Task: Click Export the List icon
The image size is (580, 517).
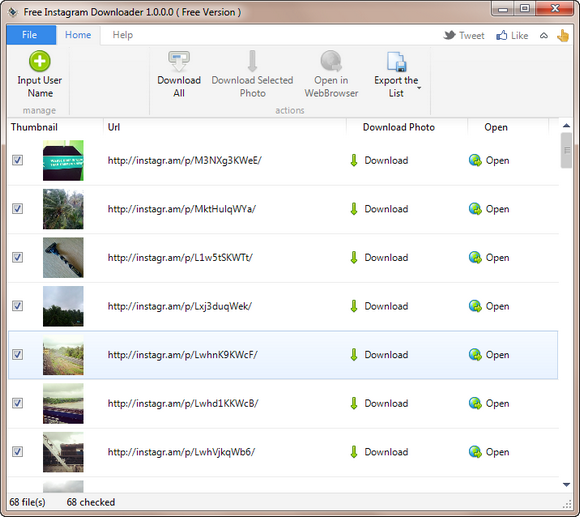Action: pyautogui.click(x=397, y=61)
